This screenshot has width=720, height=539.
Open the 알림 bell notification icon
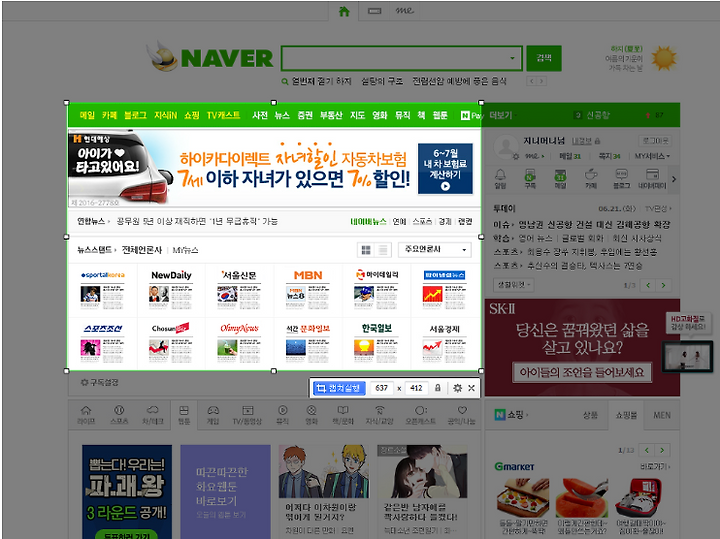point(500,179)
